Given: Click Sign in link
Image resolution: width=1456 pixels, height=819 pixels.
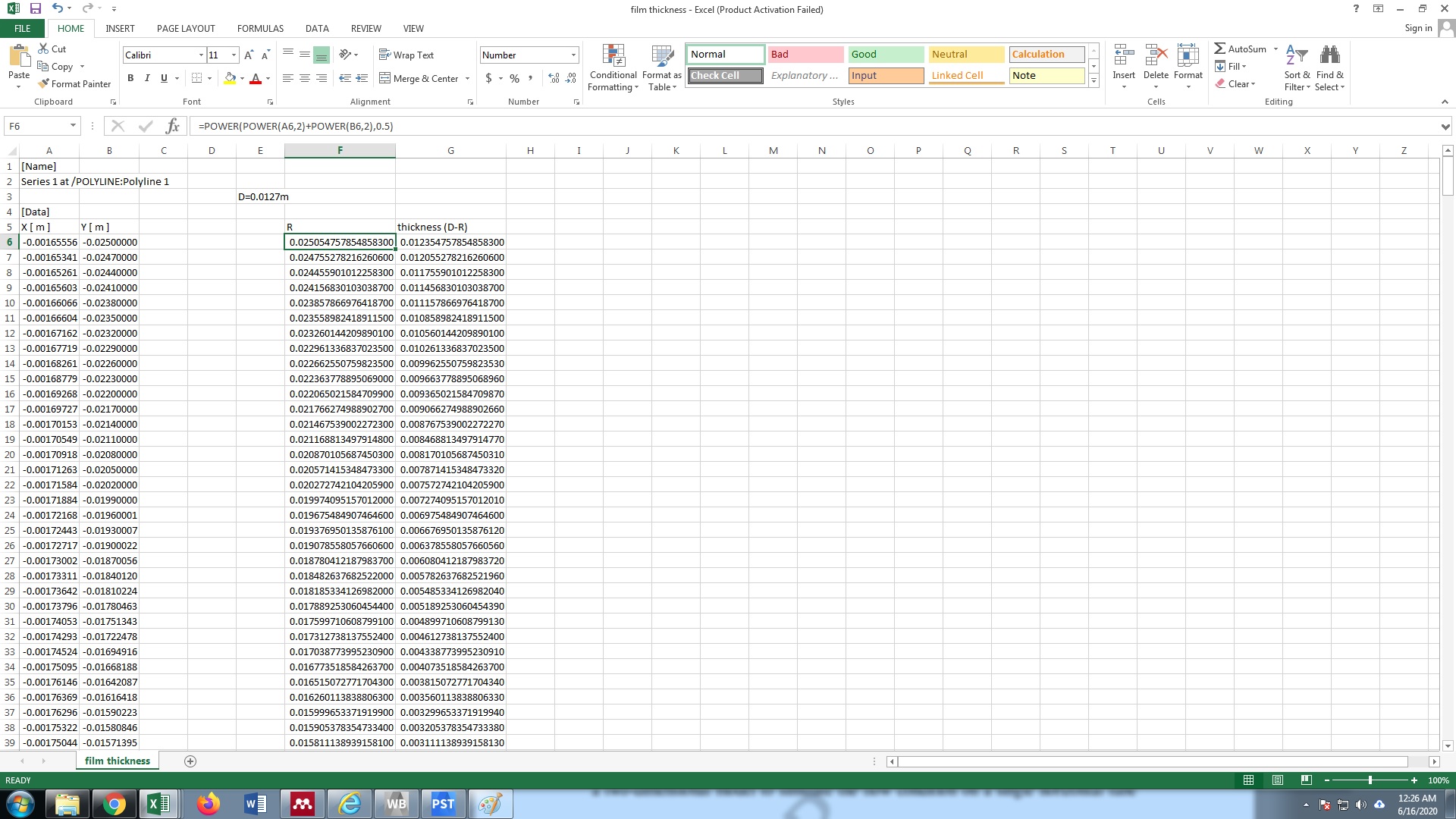Looking at the screenshot, I should pyautogui.click(x=1418, y=28).
